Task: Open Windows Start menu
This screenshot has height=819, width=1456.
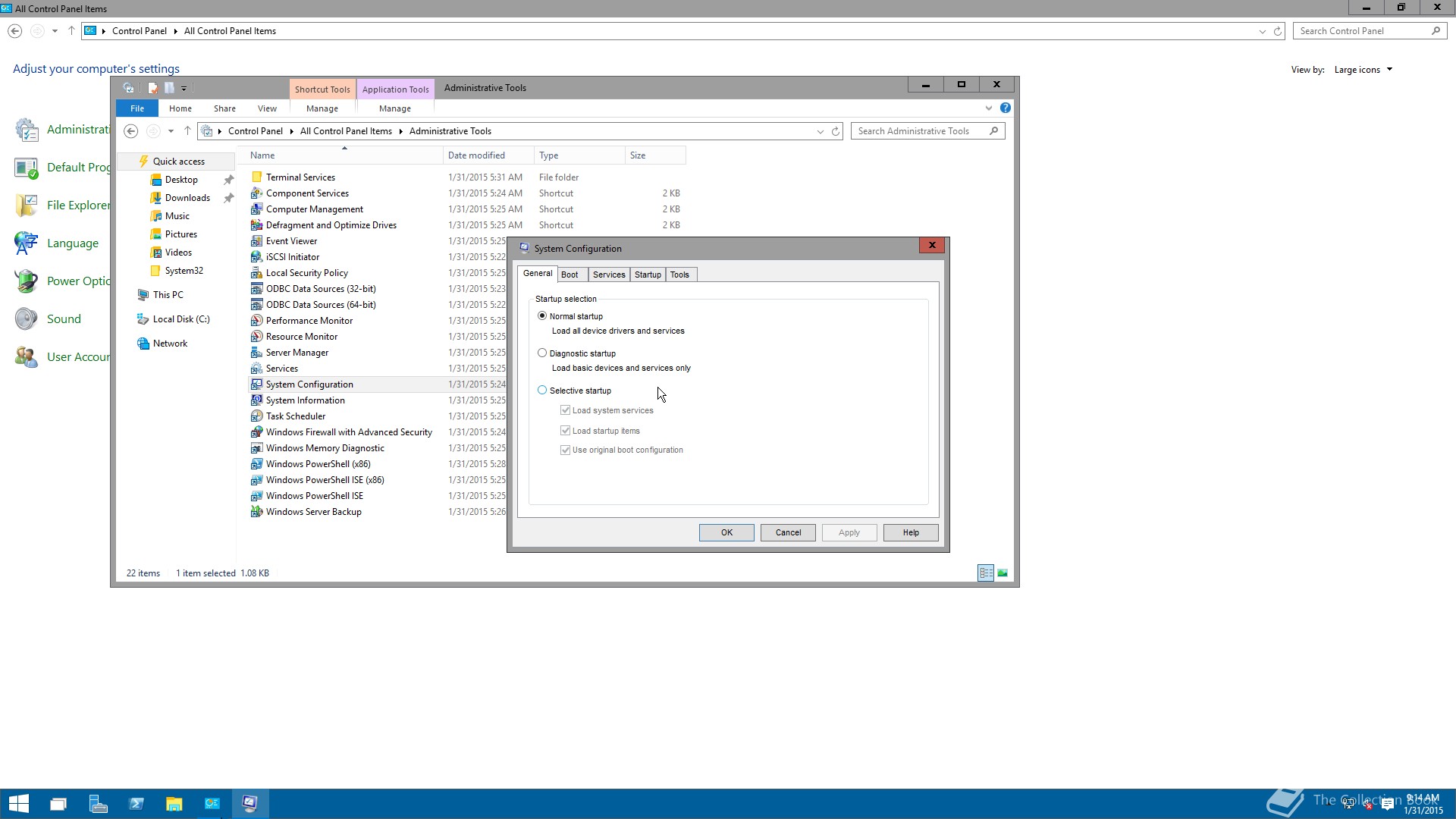Action: click(x=19, y=804)
